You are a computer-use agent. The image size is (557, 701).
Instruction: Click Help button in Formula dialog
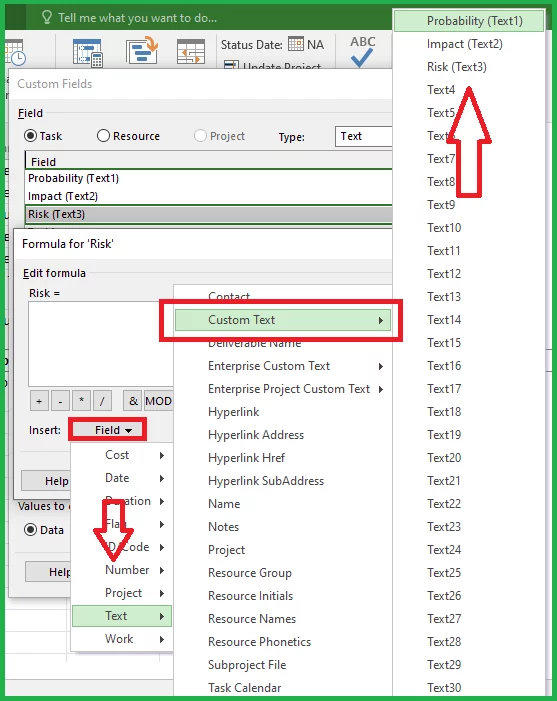point(46,481)
